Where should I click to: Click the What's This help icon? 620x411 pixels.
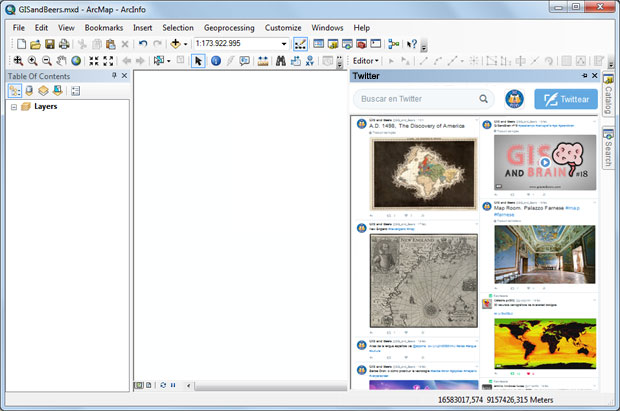pyautogui.click(x=412, y=44)
